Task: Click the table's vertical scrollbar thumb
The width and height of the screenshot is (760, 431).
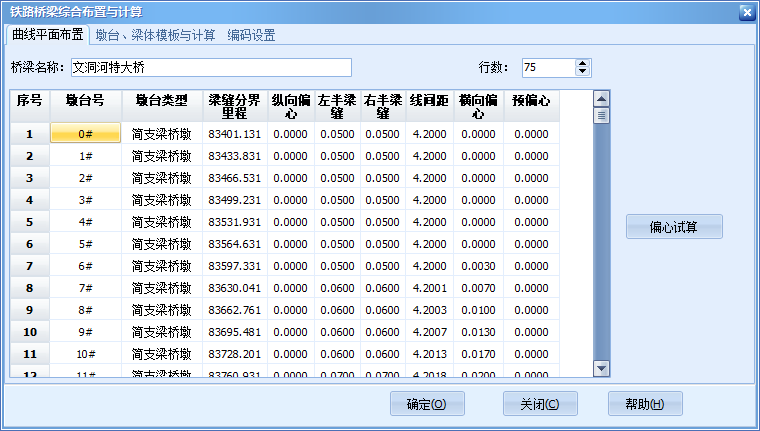Action: tap(601, 115)
